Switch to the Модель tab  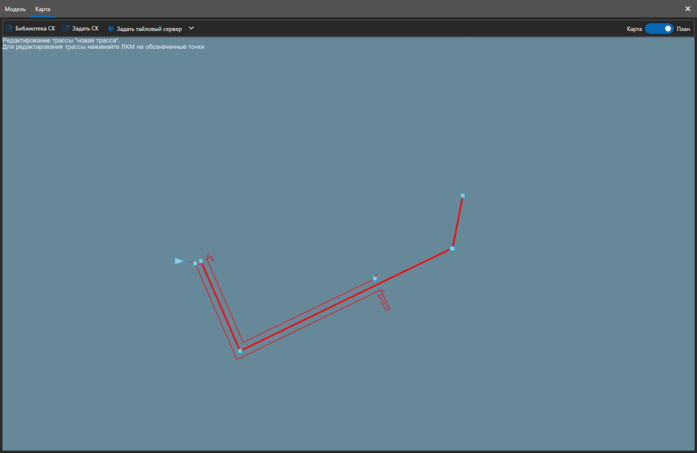(15, 9)
